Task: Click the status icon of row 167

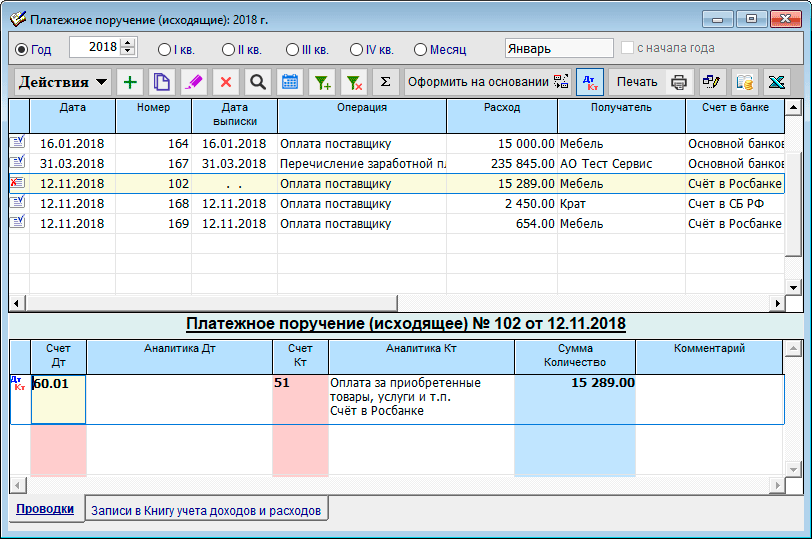Action: pyautogui.click(x=18, y=162)
